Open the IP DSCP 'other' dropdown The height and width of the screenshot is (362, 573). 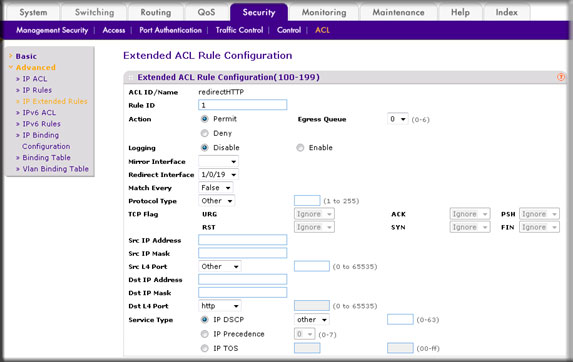[x=312, y=320]
